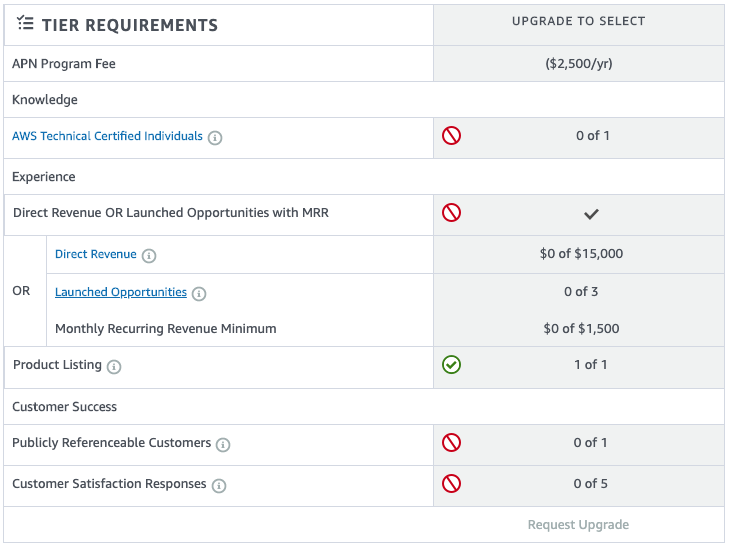This screenshot has width=729, height=547.
Task: Click red prohibited icon for Certified Individuals
Action: [451, 136]
